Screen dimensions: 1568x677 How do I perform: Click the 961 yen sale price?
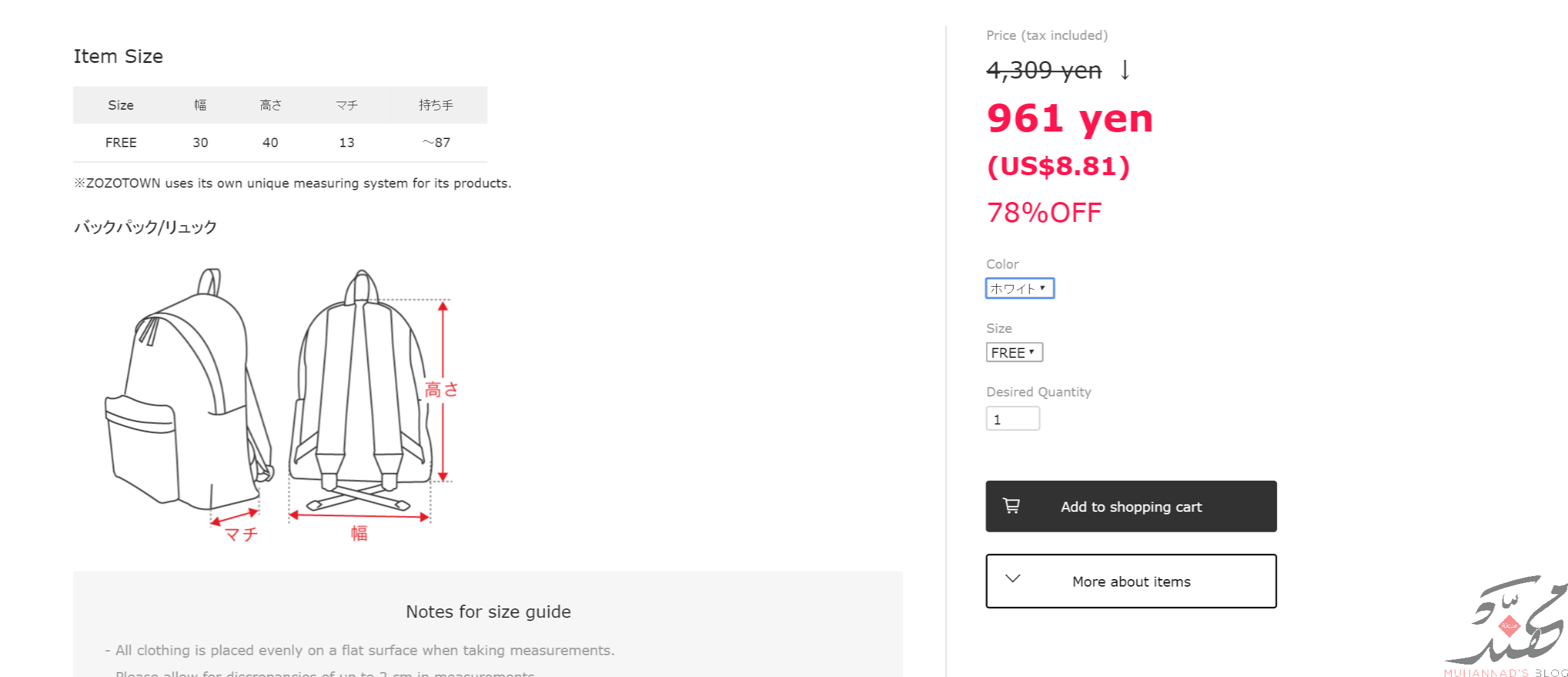pyautogui.click(x=1070, y=118)
